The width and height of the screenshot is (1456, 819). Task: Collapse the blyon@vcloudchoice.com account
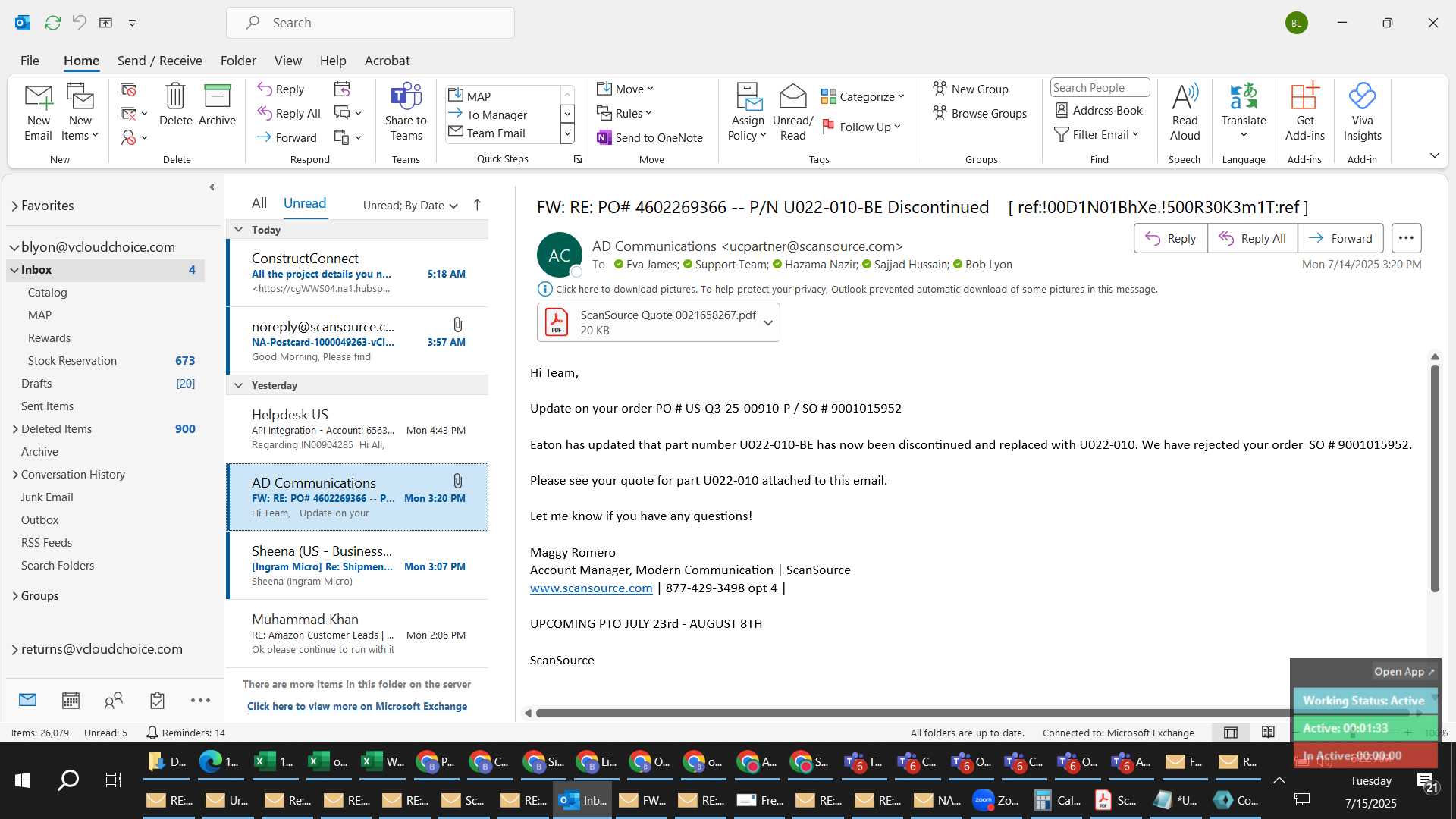click(14, 247)
